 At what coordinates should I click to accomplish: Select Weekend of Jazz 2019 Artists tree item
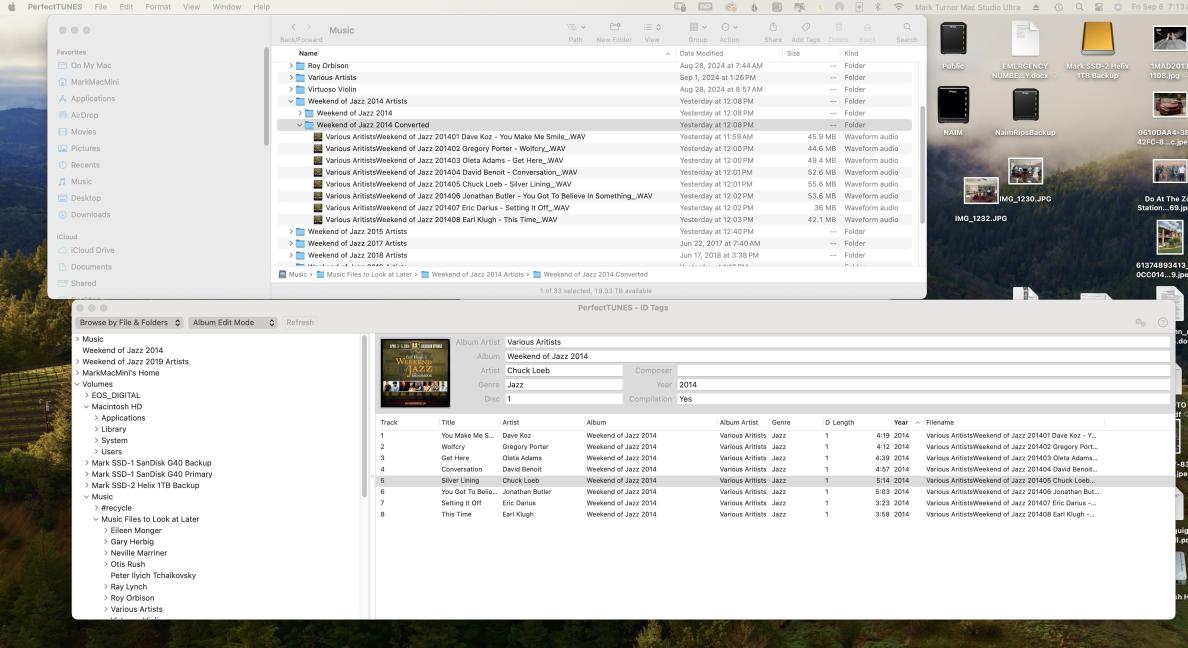coord(135,362)
